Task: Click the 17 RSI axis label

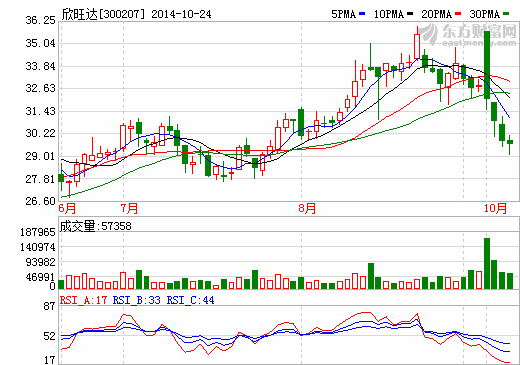Action: [49, 360]
